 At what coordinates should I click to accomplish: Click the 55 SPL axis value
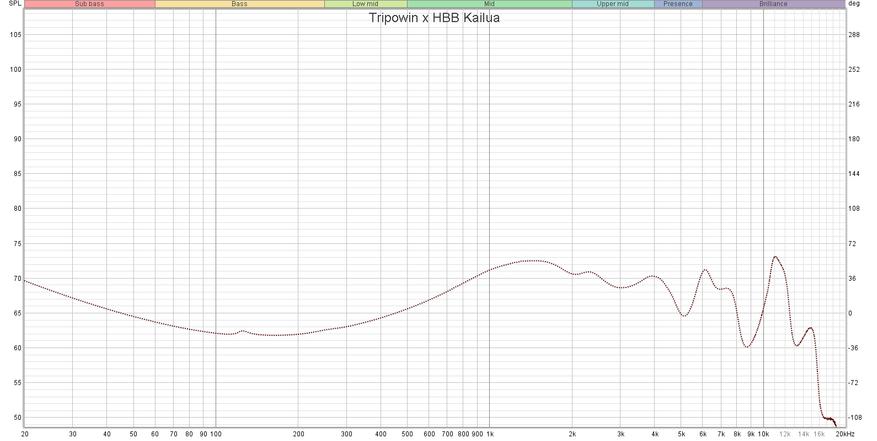click(x=17, y=383)
